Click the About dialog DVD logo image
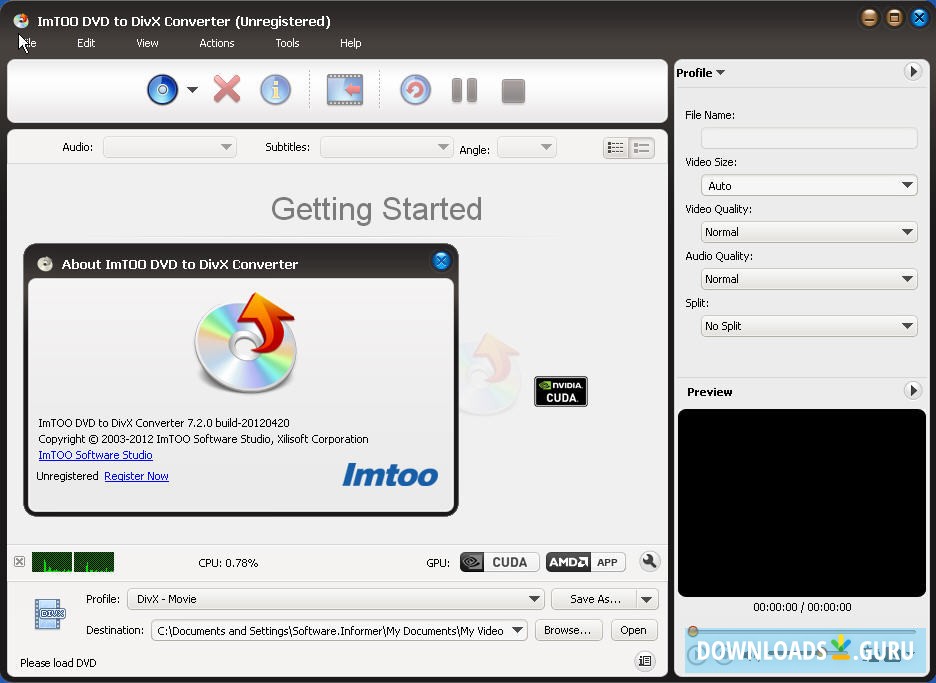The image size is (936, 683). 245,342
